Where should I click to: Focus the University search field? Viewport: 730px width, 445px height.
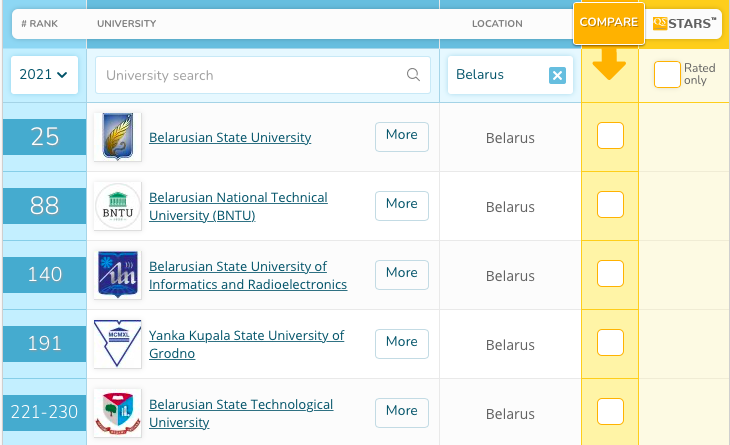click(250, 75)
